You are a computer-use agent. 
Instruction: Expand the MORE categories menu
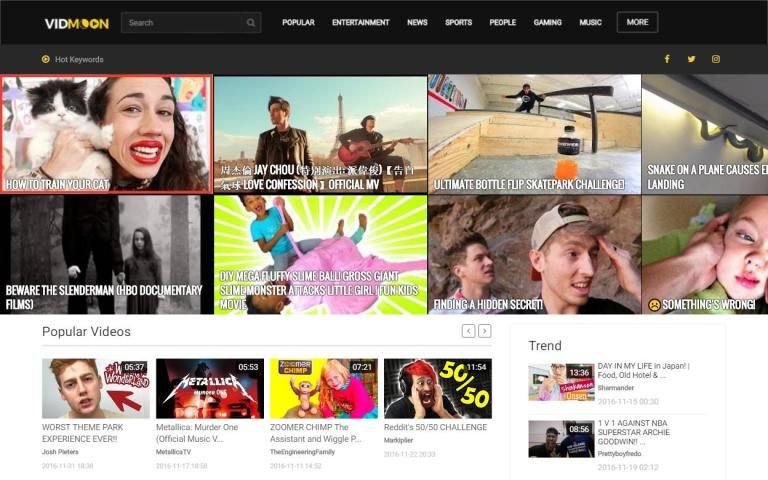(x=637, y=22)
